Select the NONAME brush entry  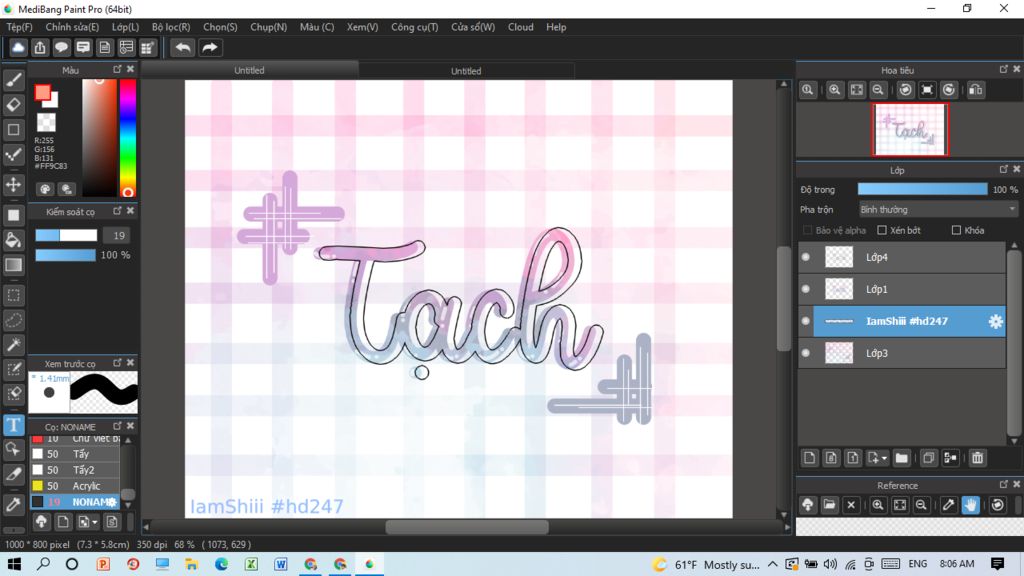click(75, 502)
